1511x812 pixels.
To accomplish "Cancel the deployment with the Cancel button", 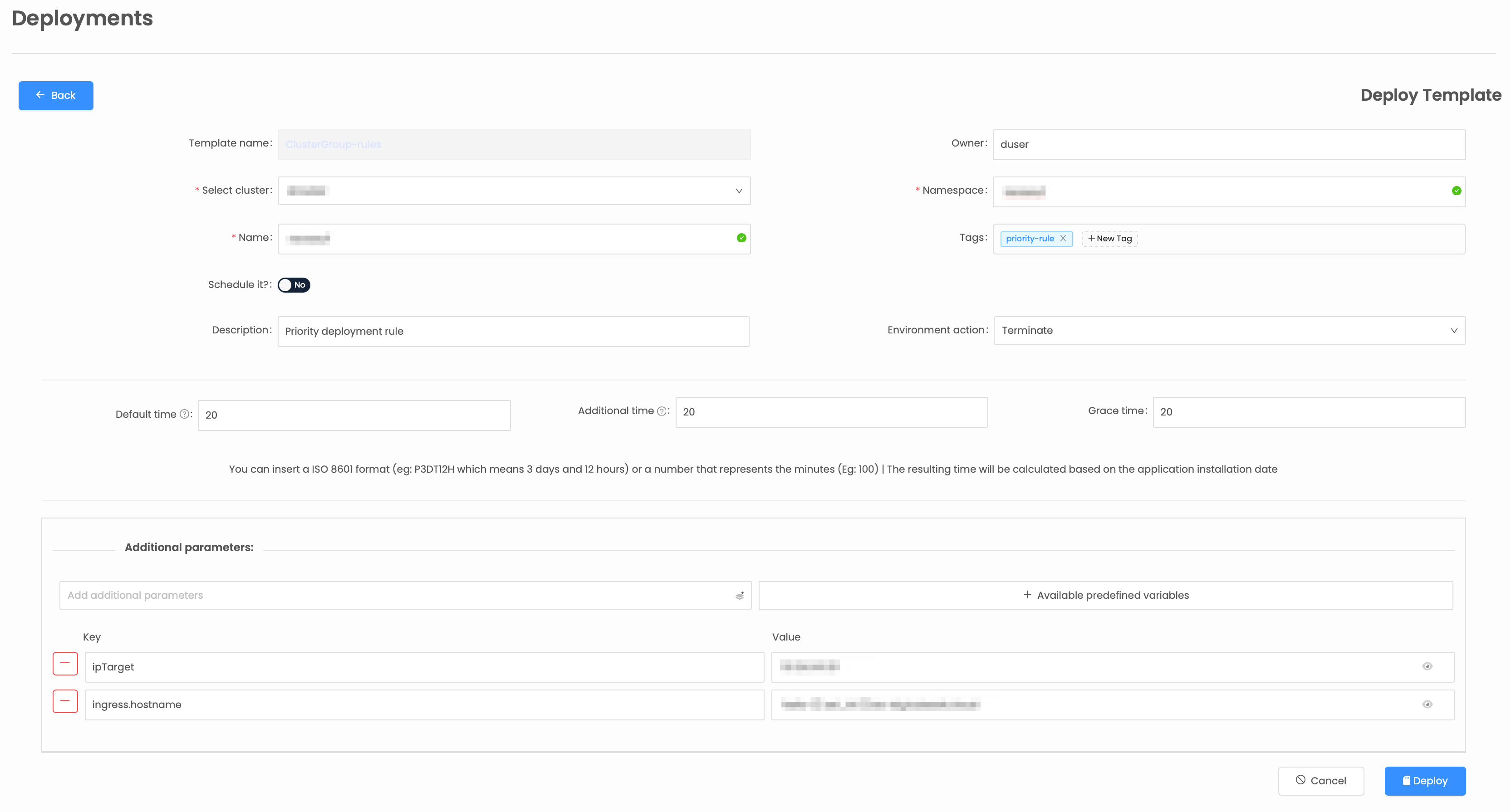I will tap(1321, 780).
